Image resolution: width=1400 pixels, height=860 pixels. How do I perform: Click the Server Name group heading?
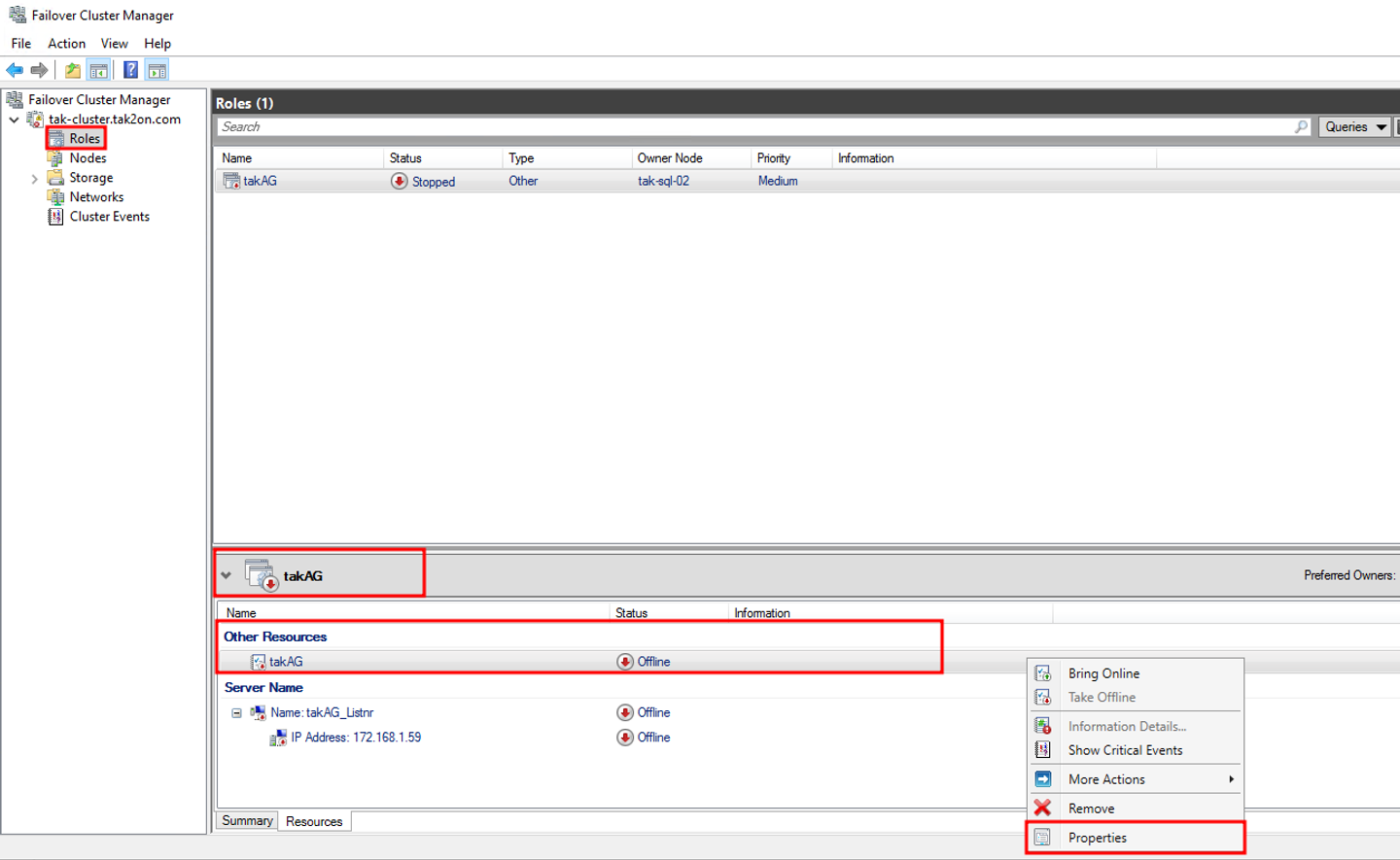(x=263, y=687)
